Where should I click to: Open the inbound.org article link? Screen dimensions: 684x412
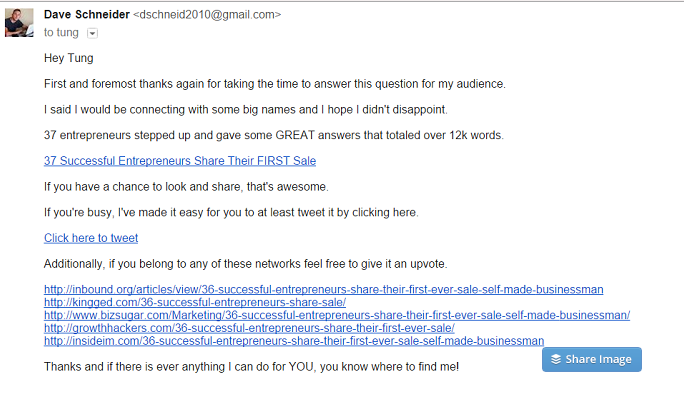(x=323, y=289)
